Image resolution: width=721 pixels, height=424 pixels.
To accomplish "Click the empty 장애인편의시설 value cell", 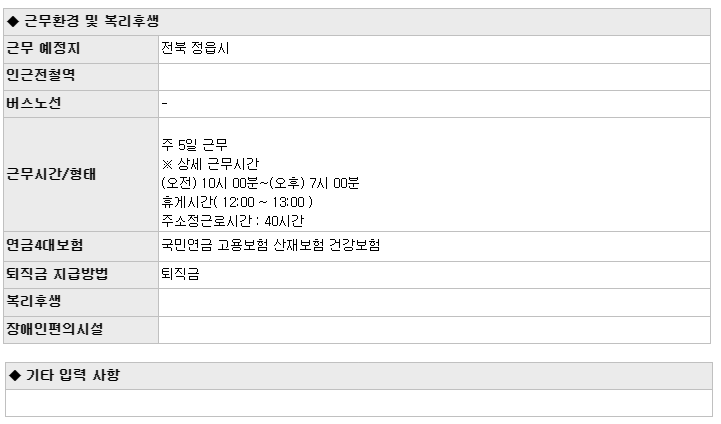I will (435, 330).
